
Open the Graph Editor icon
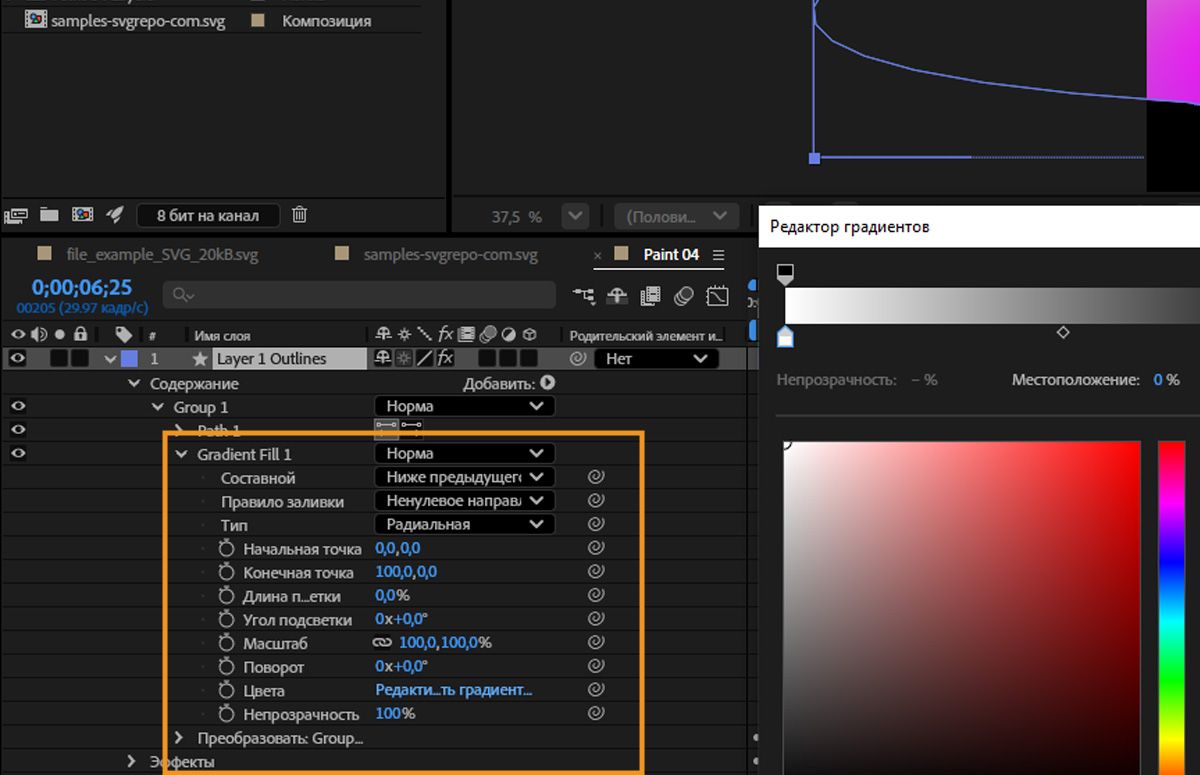(x=717, y=295)
